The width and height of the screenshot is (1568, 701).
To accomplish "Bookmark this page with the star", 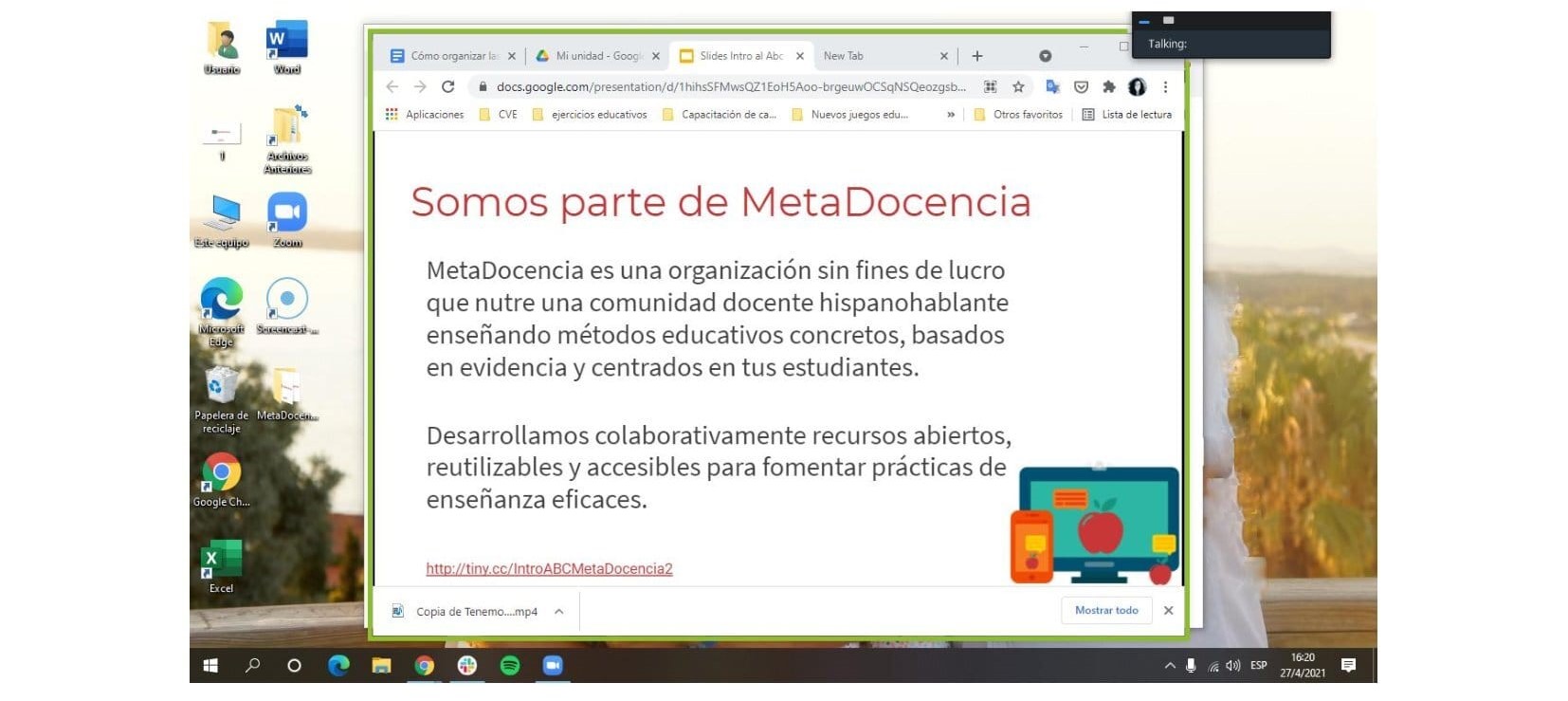I will pos(1018,86).
